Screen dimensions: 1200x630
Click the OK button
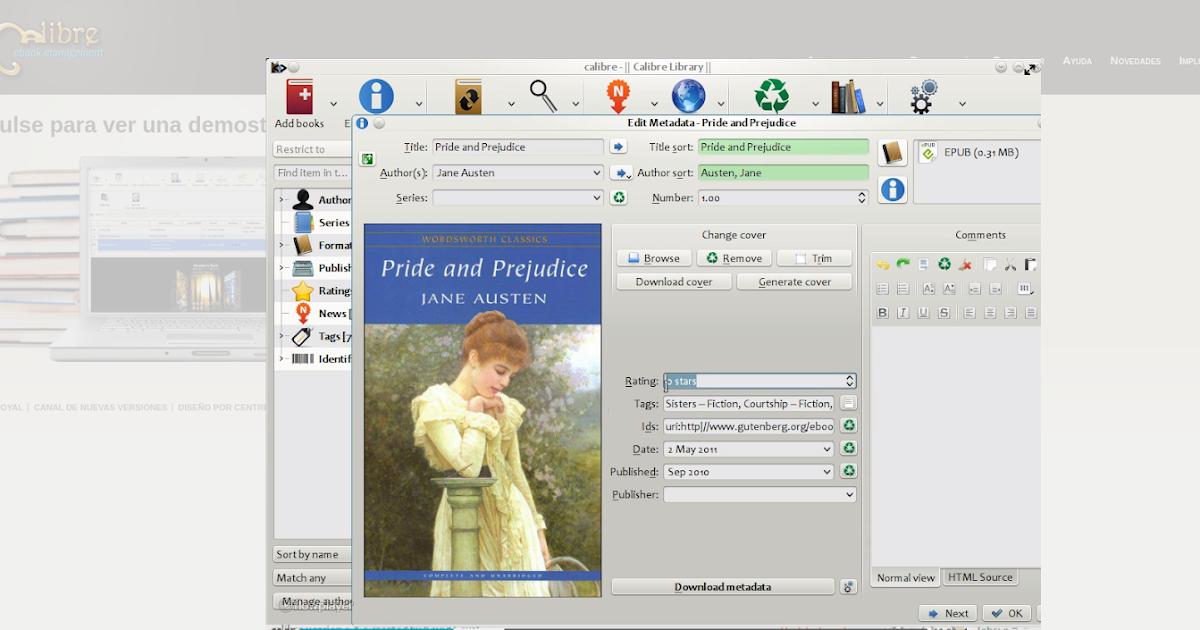coord(1006,613)
